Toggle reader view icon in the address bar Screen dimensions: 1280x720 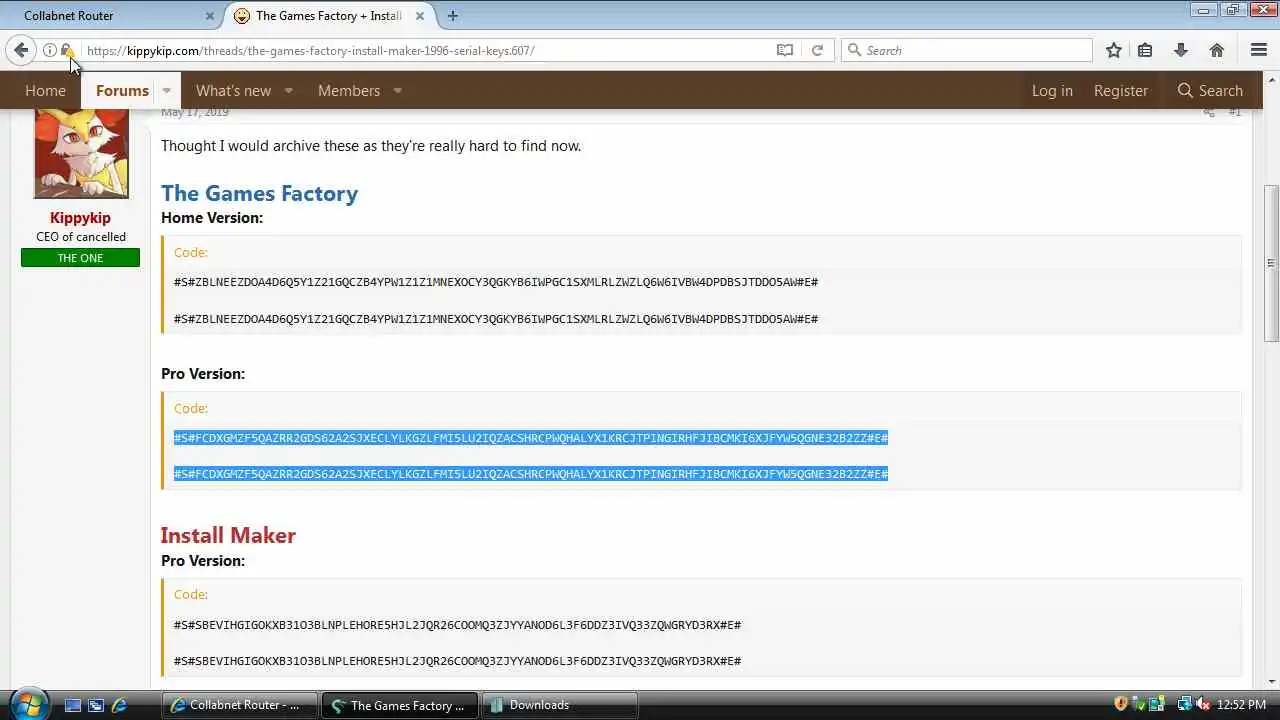[785, 50]
